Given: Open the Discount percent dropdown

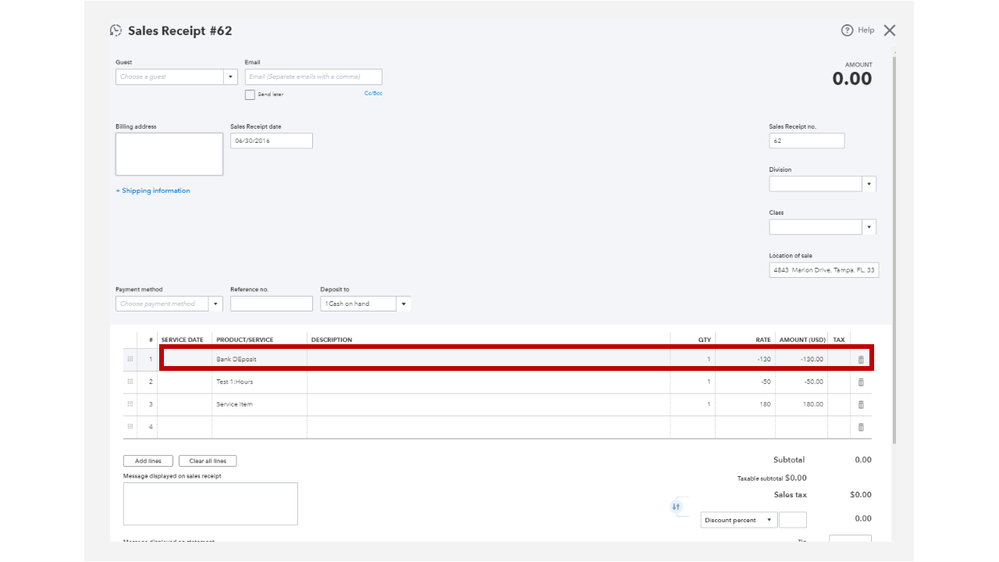Looking at the screenshot, I should pyautogui.click(x=769, y=520).
